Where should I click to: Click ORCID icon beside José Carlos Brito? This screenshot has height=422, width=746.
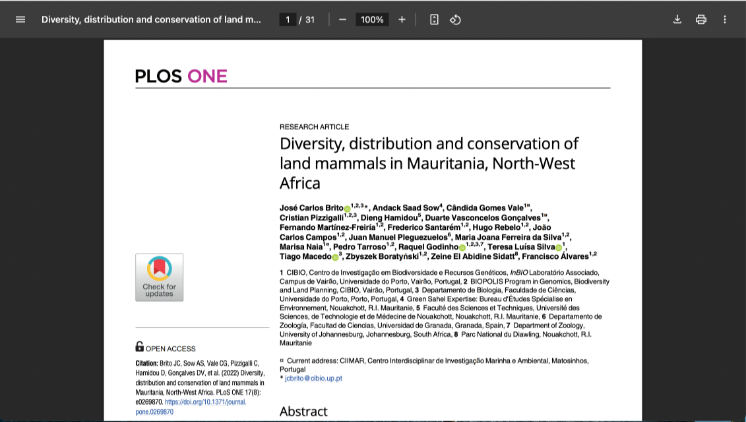coord(346,210)
